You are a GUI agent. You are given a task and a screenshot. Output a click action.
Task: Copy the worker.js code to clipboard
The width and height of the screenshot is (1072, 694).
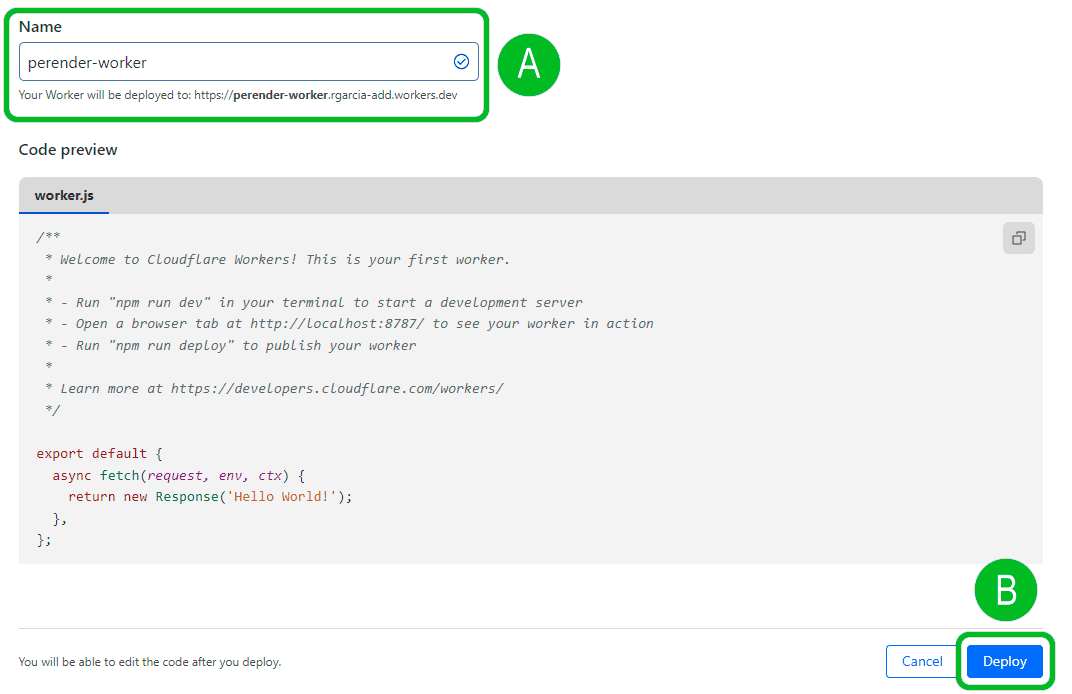1018,238
